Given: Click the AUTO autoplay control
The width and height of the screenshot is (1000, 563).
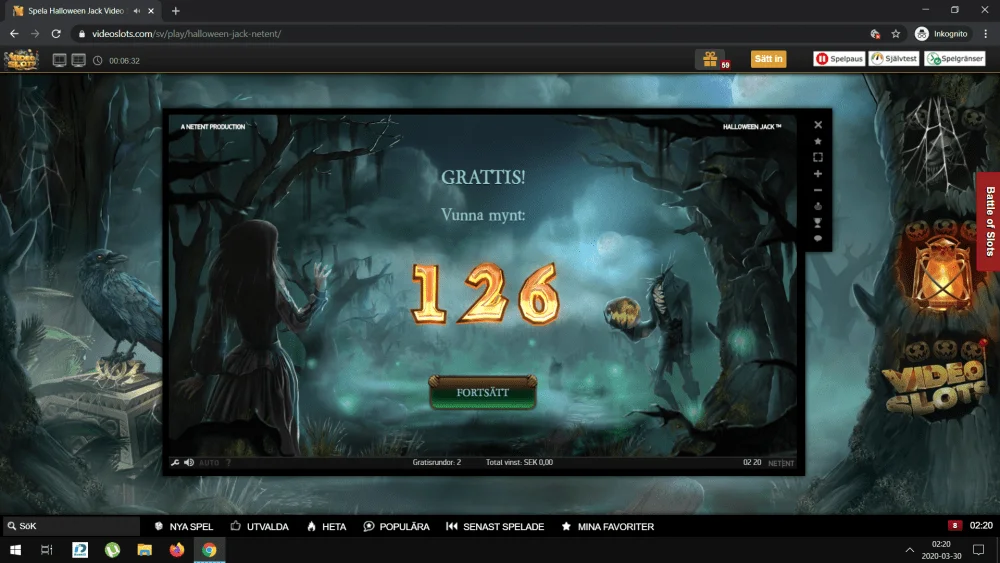Looking at the screenshot, I should [209, 463].
